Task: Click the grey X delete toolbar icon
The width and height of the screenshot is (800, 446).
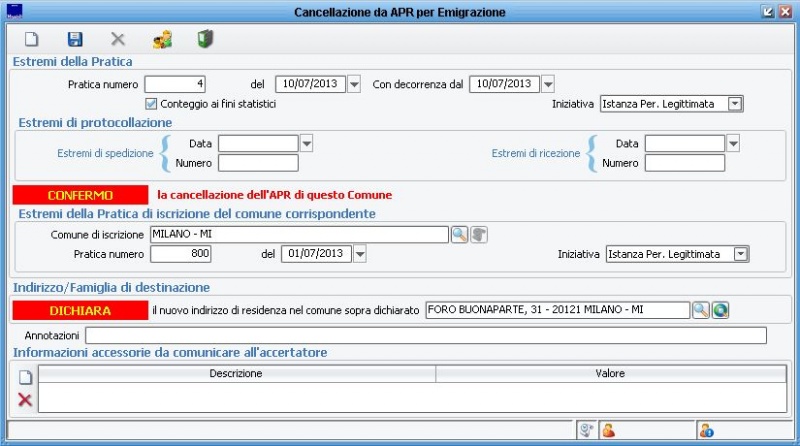Action: 118,39
